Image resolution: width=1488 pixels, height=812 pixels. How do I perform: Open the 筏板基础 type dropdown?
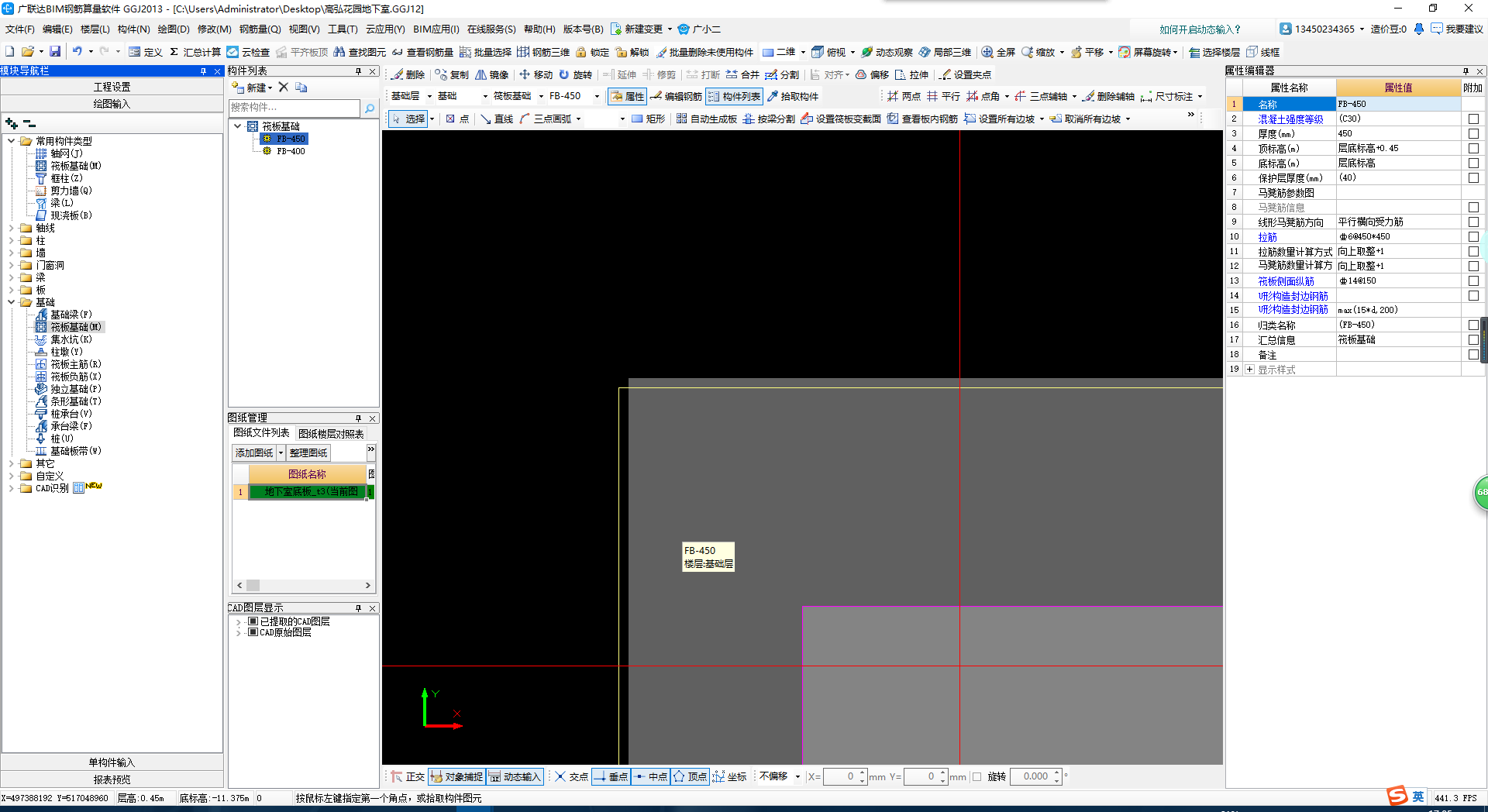coord(540,96)
